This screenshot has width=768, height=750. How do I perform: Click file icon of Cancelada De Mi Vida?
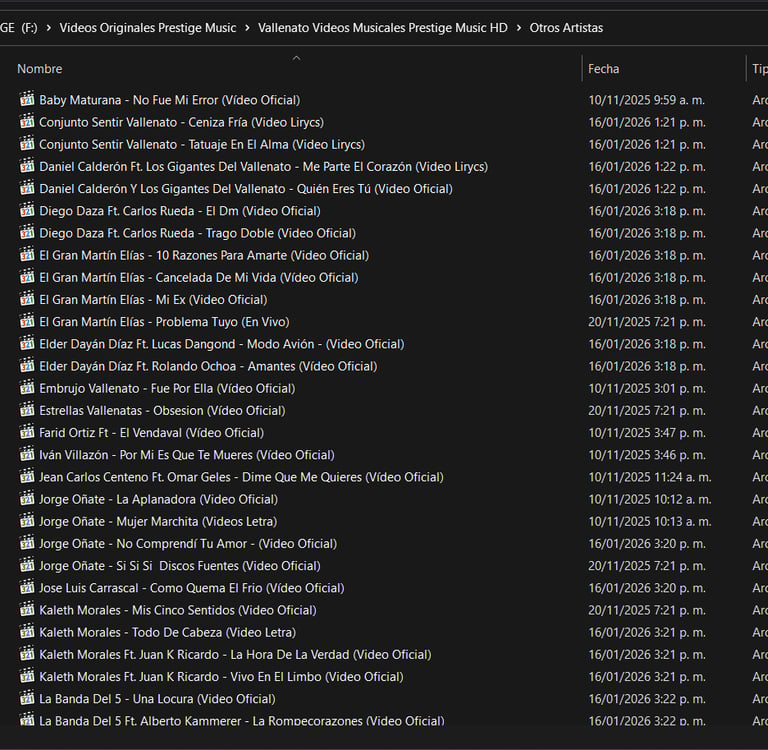click(x=27, y=277)
